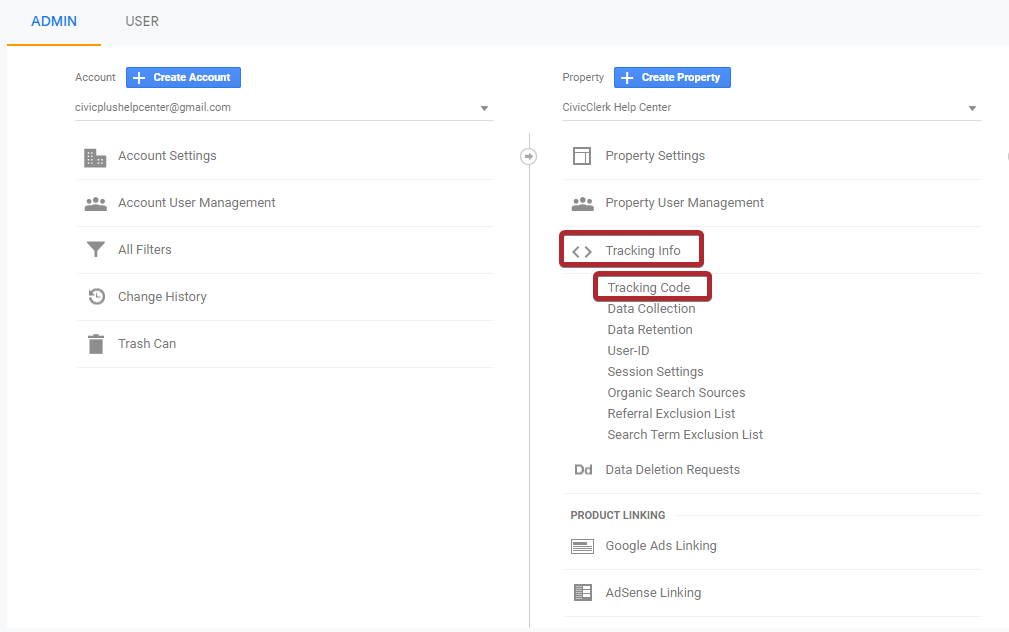This screenshot has height=632, width=1009.
Task: Open Session Settings
Action: tap(655, 372)
